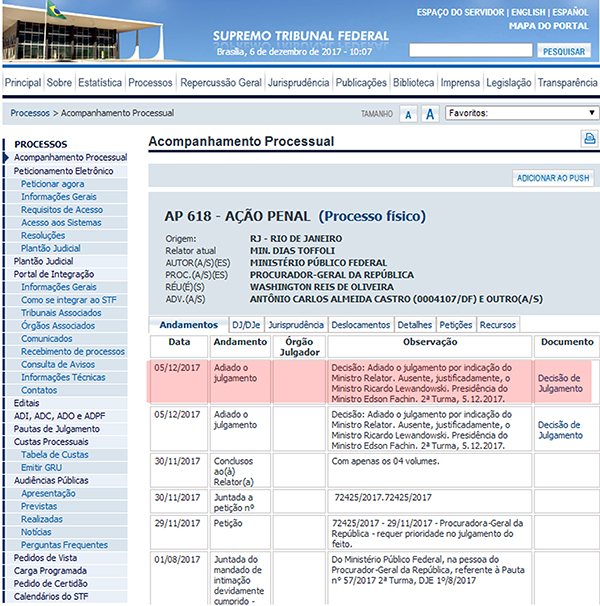Open the Principal menu

23,82
